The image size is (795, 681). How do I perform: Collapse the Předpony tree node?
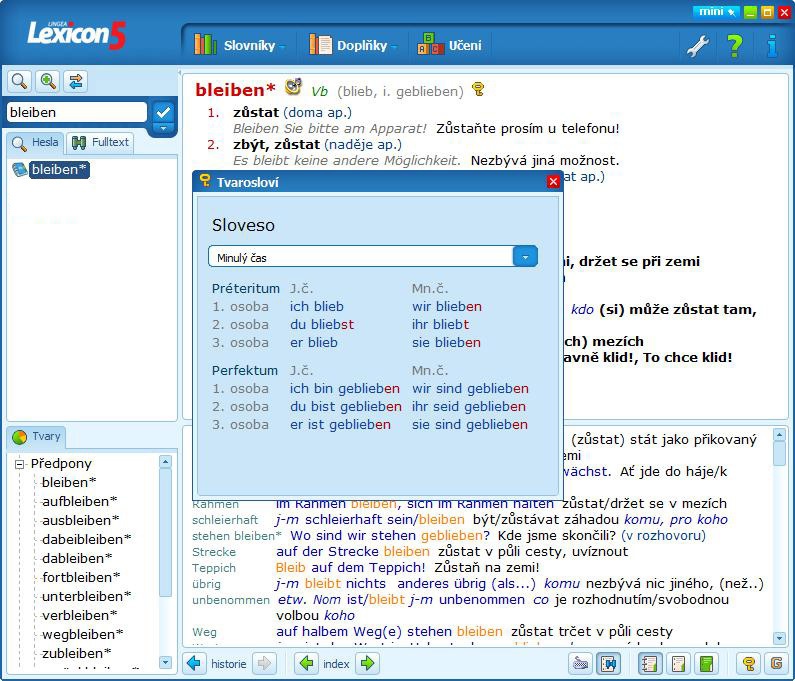click(19, 464)
